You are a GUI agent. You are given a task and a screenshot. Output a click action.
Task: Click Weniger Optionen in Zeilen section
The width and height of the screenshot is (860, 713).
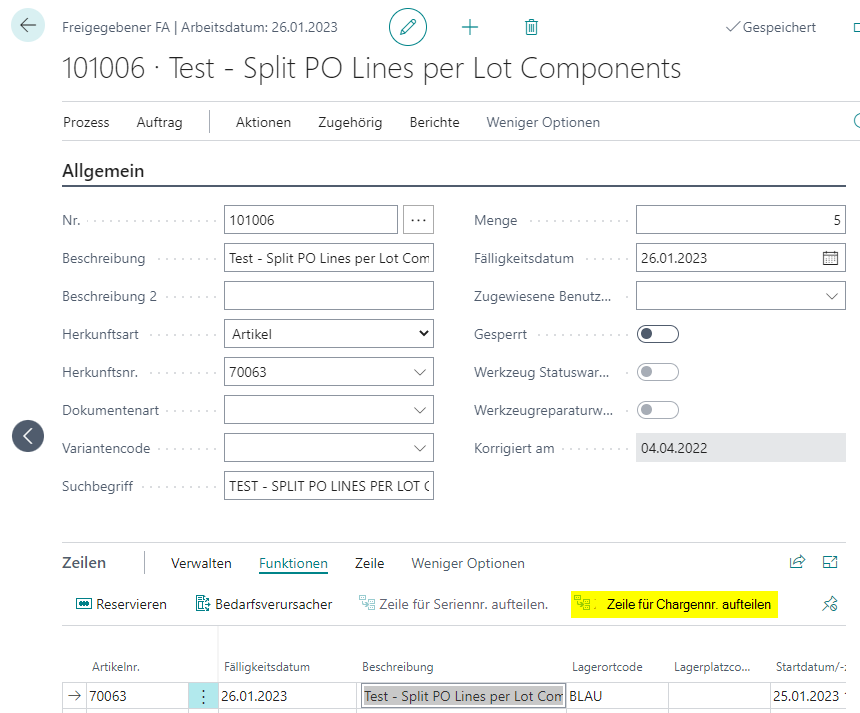[x=468, y=563]
